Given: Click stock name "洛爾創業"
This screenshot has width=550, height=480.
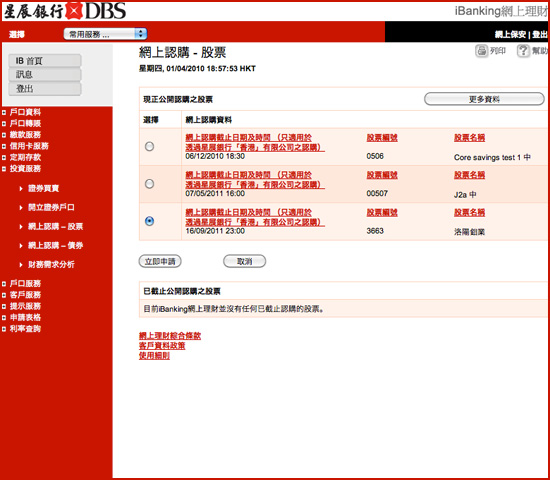Looking at the screenshot, I should point(469,232).
